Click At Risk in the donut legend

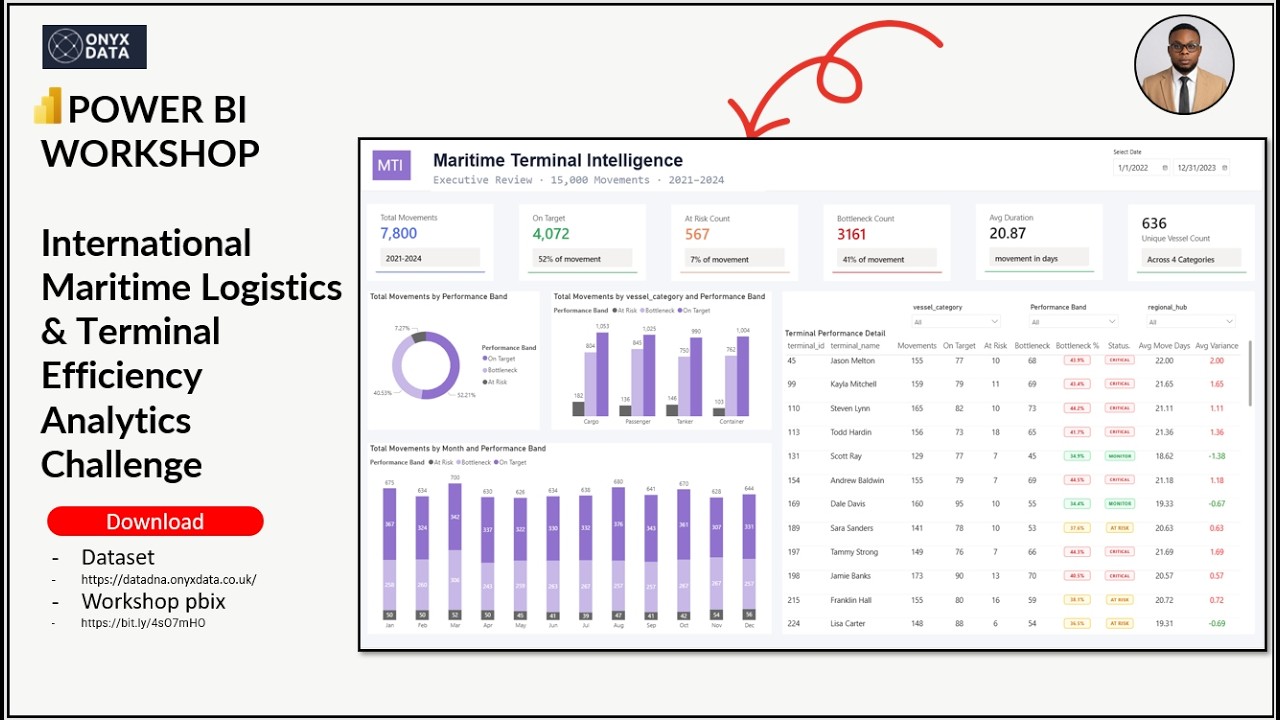[x=495, y=382]
